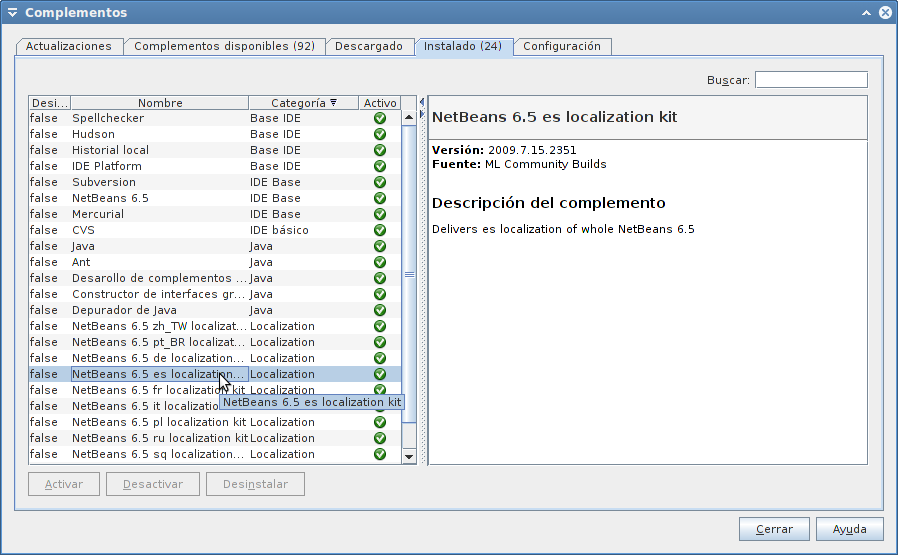The height and width of the screenshot is (555, 898).
Task: Click the Desinstalar button
Action: 255,484
